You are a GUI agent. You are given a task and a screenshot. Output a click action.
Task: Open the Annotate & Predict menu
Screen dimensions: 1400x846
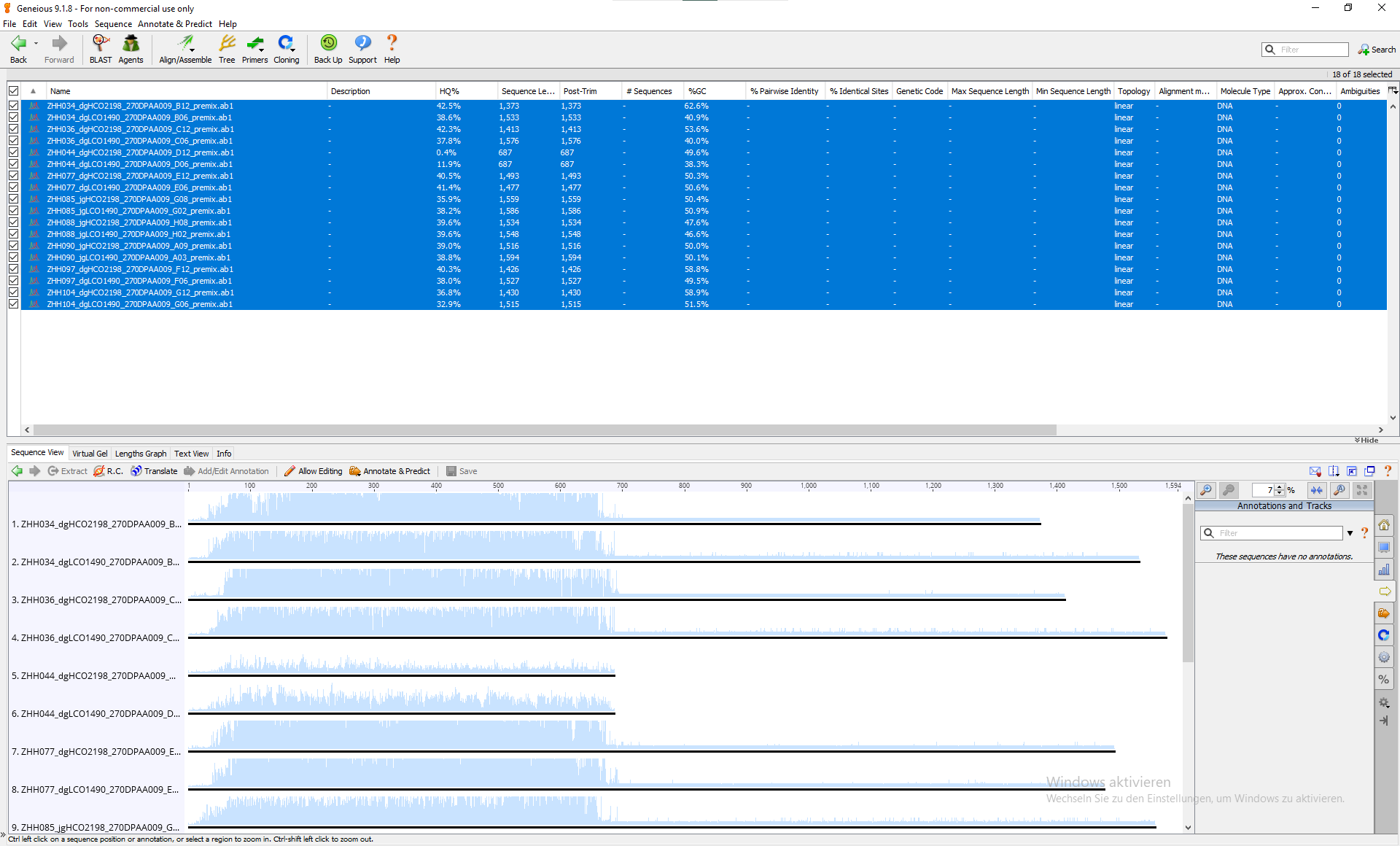coord(175,24)
